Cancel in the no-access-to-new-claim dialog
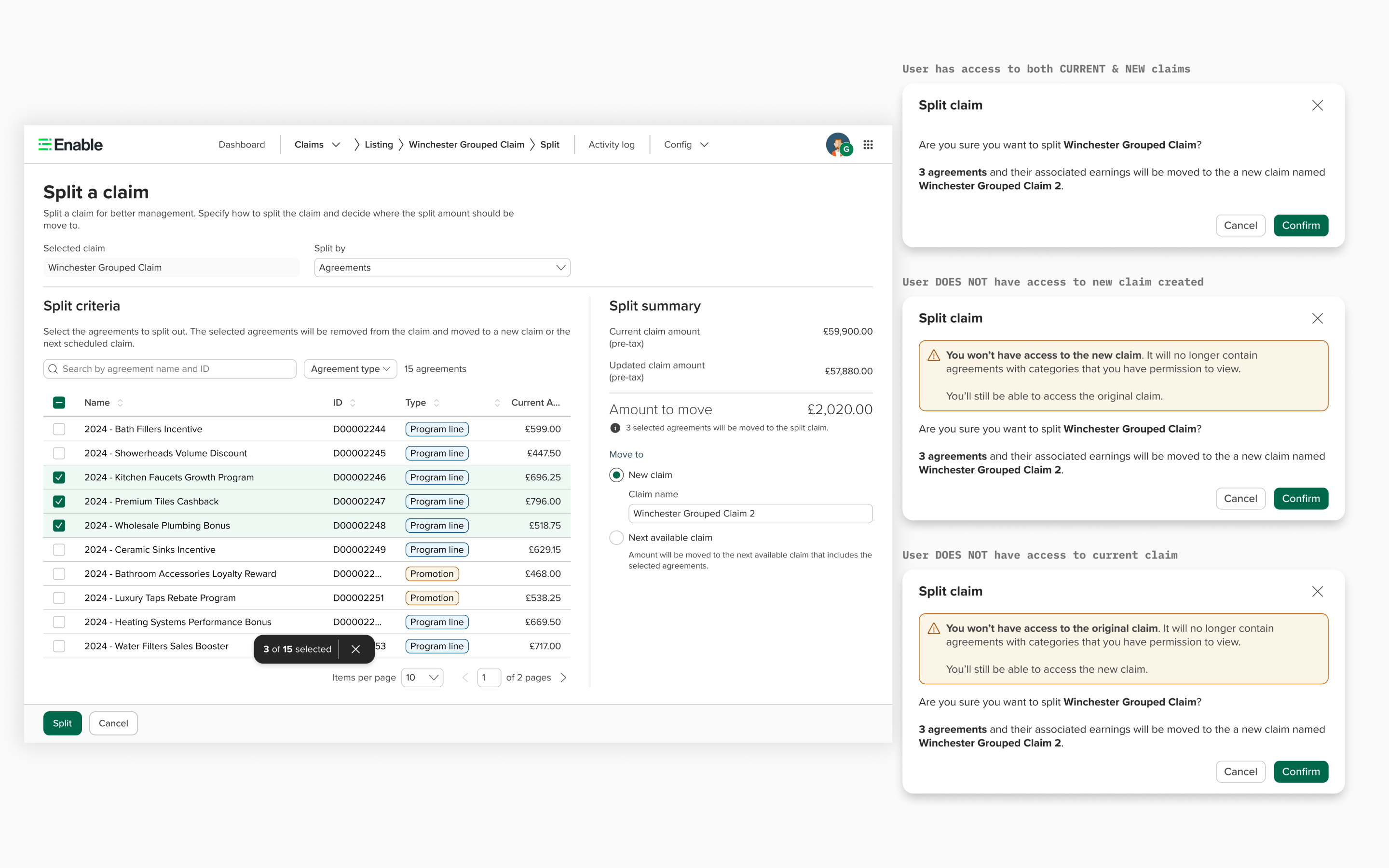 coord(1240,499)
